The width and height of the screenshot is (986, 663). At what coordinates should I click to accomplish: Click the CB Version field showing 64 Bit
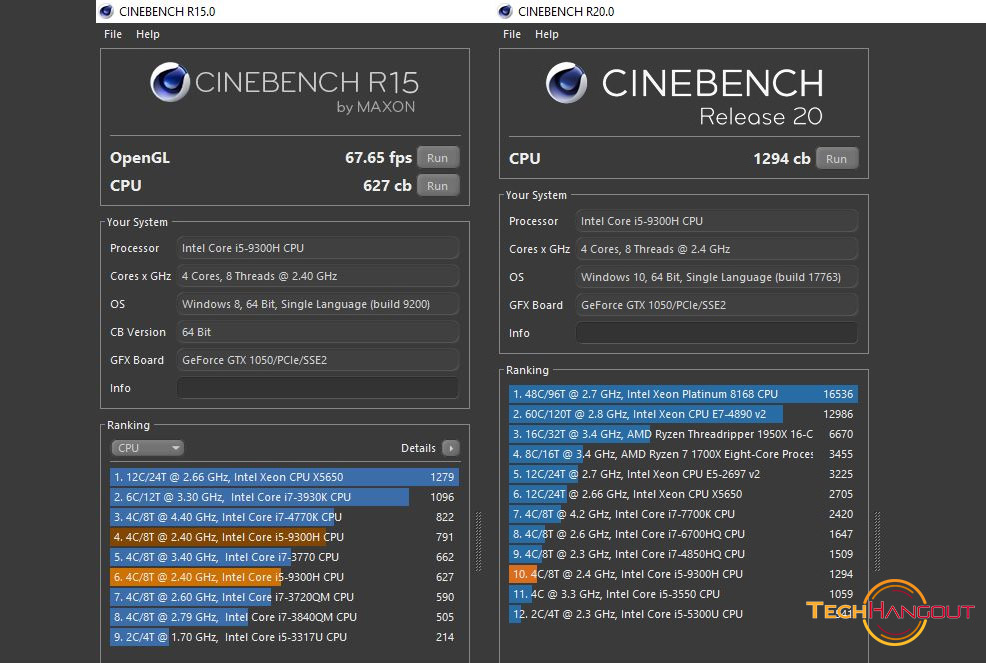[318, 332]
